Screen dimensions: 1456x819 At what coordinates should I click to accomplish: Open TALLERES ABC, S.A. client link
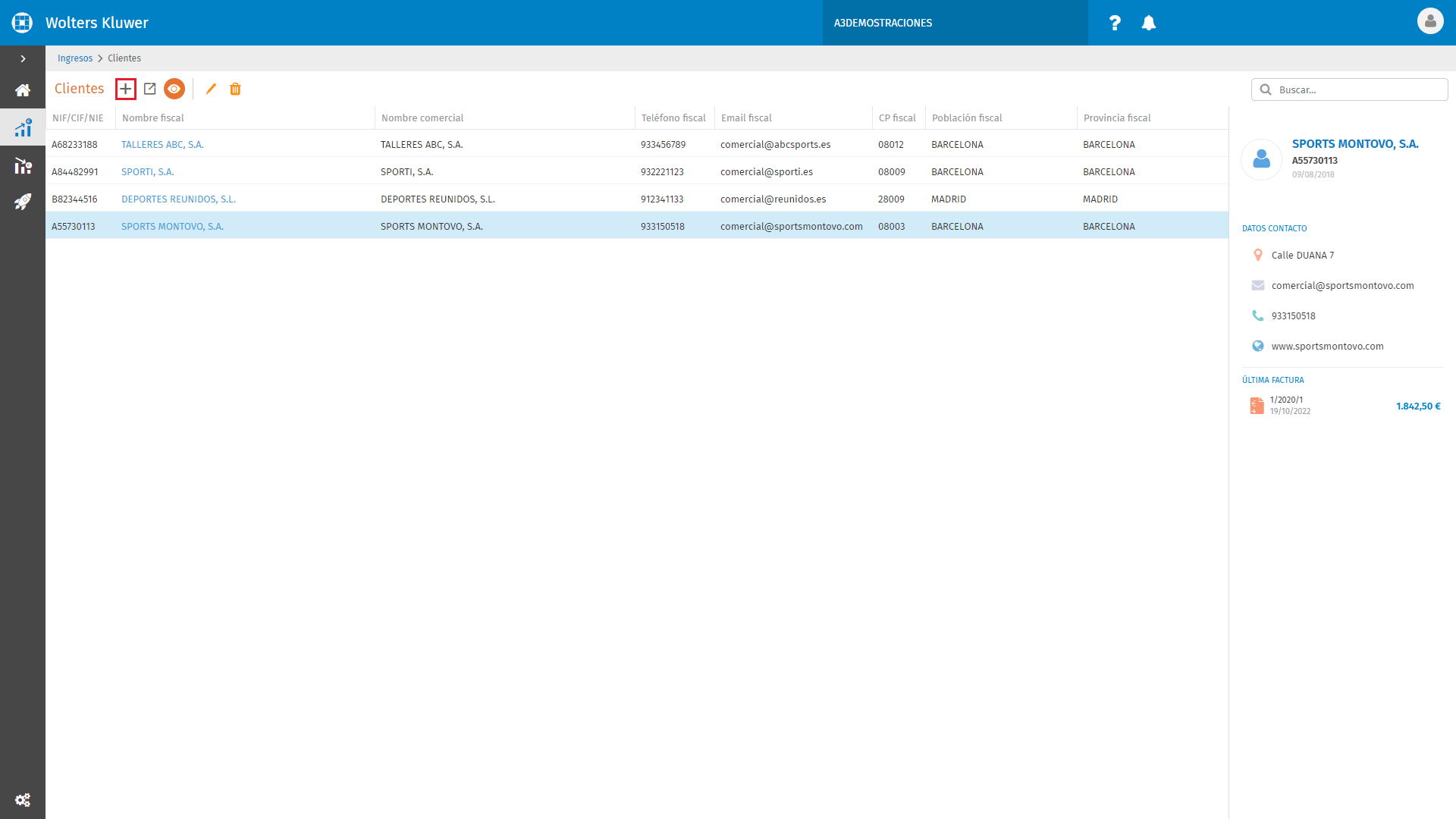162,144
